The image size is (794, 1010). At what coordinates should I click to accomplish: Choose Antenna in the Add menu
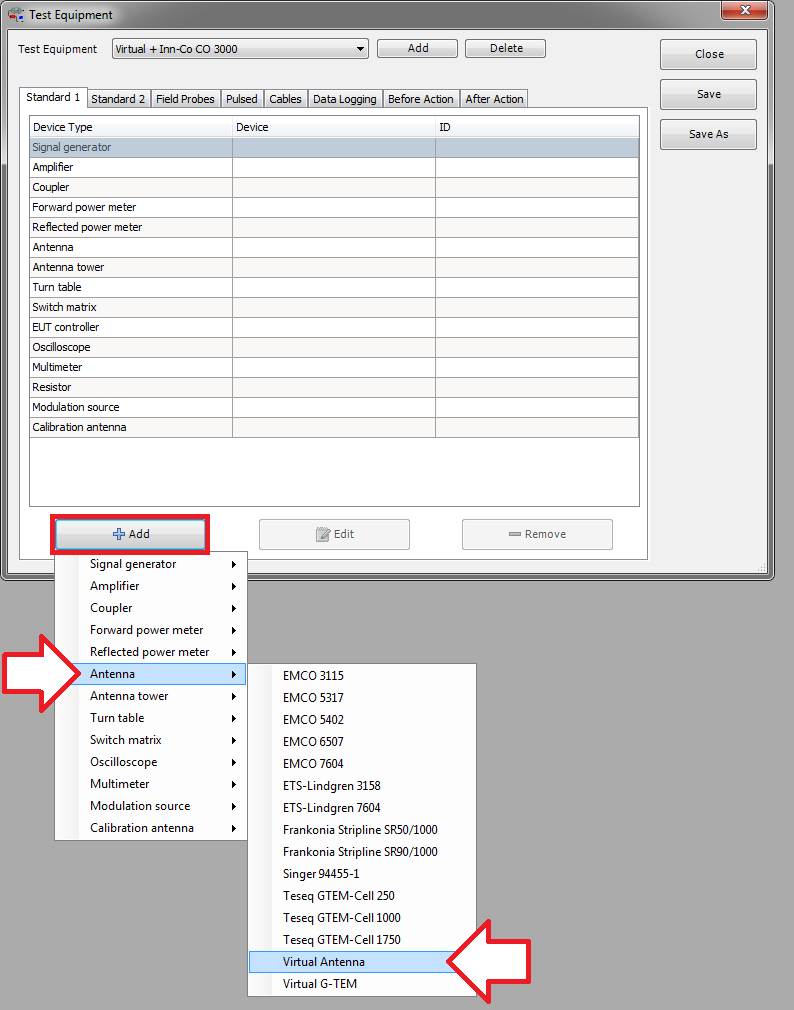click(151, 674)
